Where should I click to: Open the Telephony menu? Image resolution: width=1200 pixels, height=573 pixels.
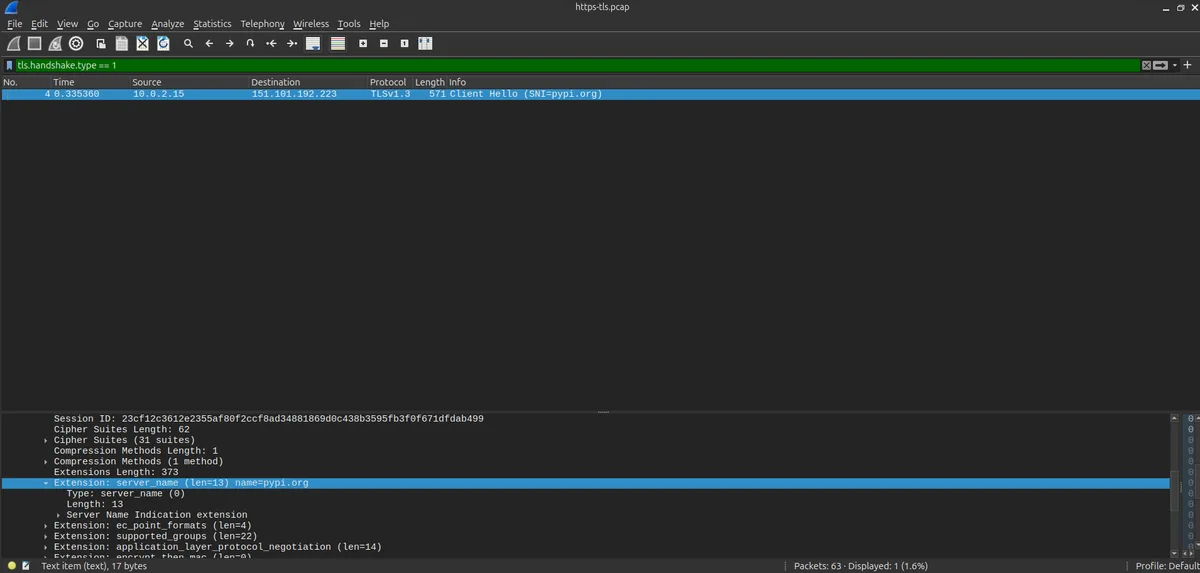pyautogui.click(x=262, y=24)
